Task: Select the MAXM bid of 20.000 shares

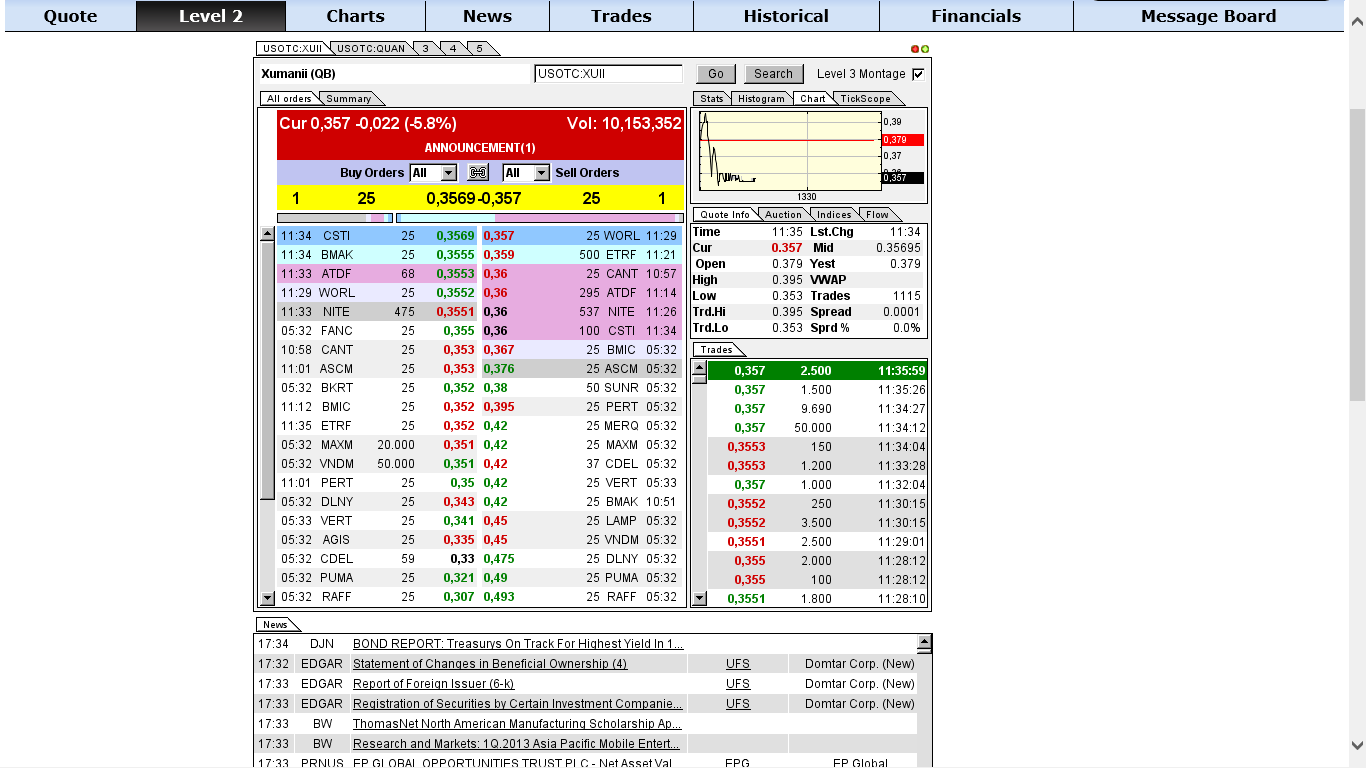Action: (x=378, y=445)
